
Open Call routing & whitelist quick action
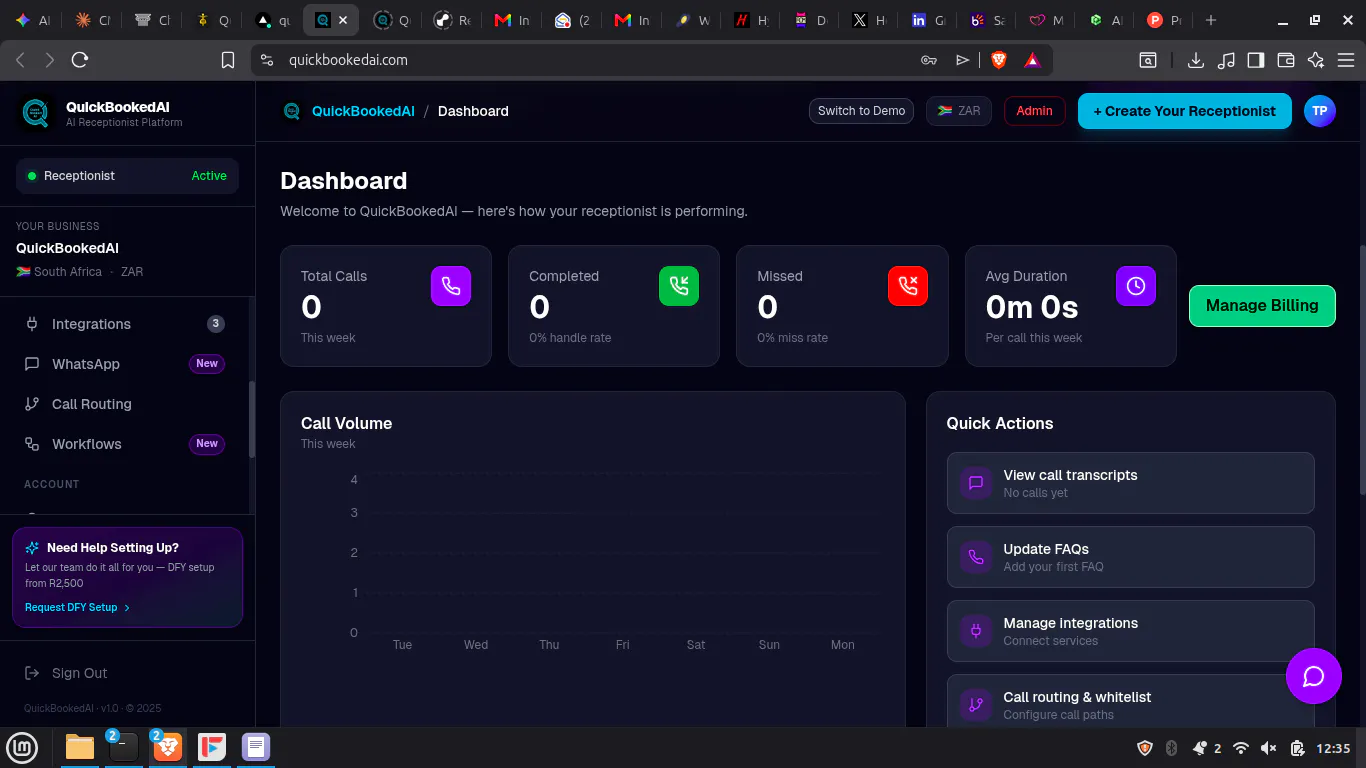tap(1131, 703)
